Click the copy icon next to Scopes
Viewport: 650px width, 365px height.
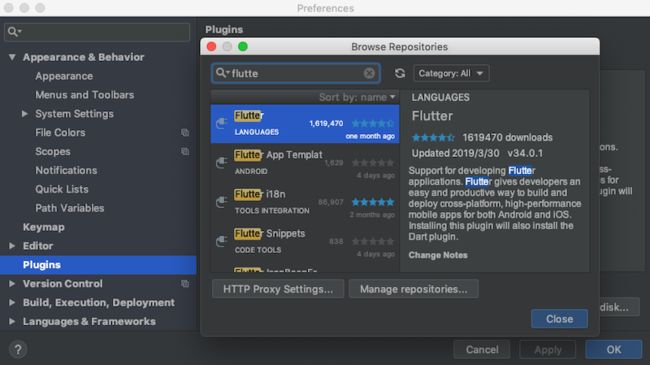tap(185, 151)
